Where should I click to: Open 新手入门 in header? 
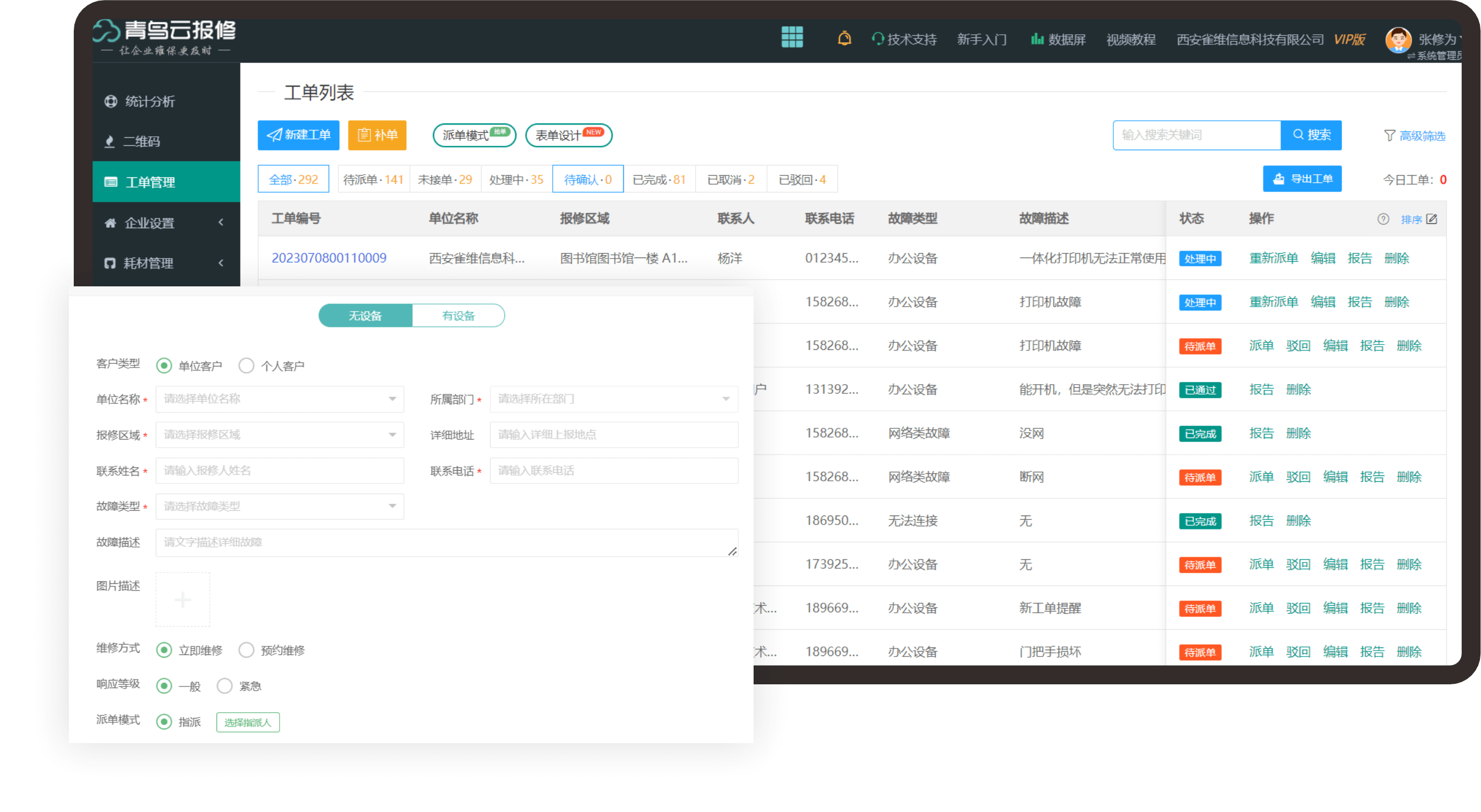tap(982, 39)
